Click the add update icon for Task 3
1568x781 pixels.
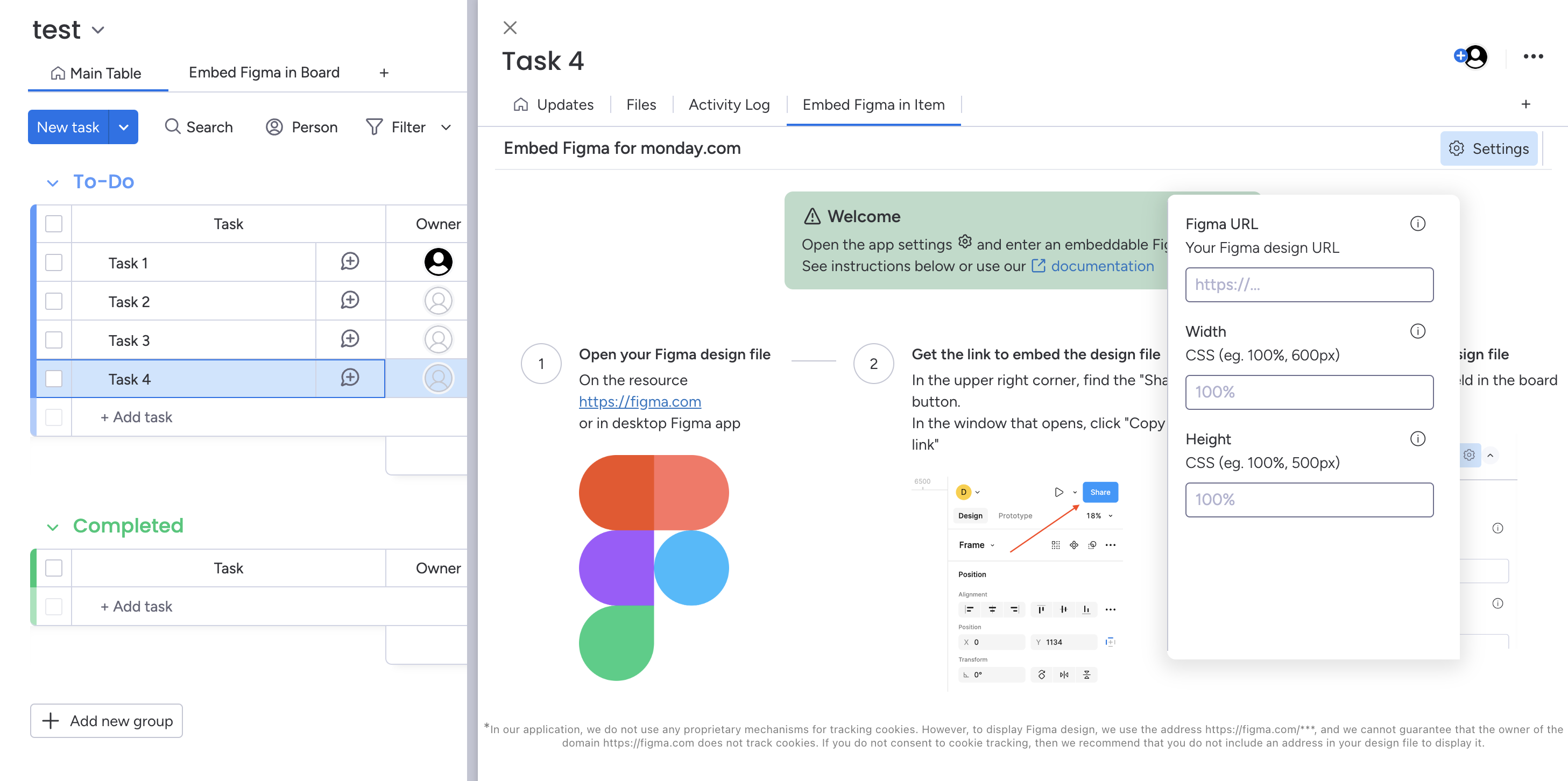(349, 339)
